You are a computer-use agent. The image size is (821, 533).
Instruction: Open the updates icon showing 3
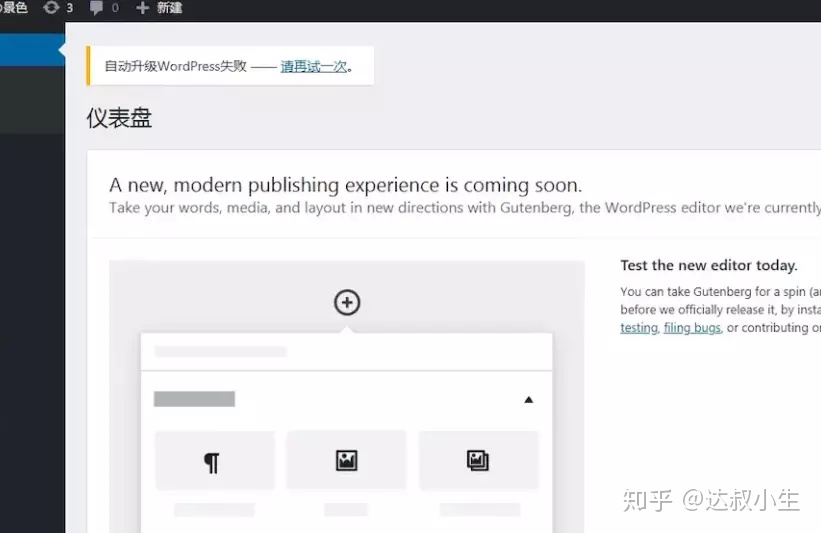(58, 8)
